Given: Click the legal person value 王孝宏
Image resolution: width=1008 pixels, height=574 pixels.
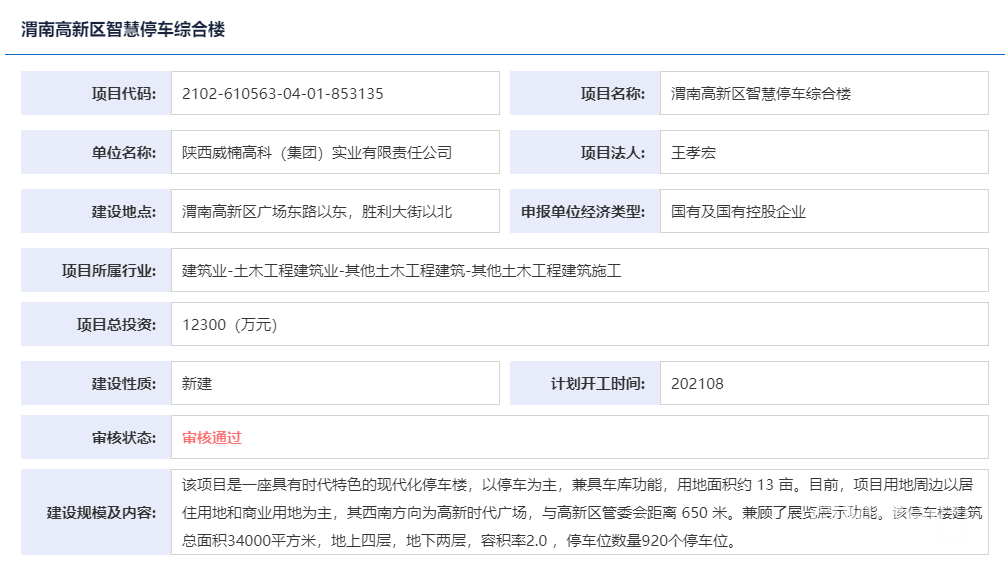Looking at the screenshot, I should click(693, 153).
